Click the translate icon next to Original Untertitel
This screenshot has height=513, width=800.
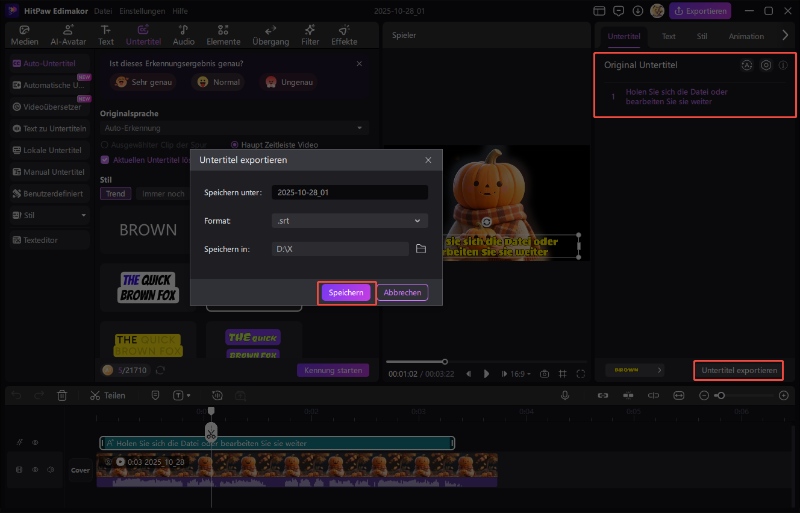pos(746,65)
